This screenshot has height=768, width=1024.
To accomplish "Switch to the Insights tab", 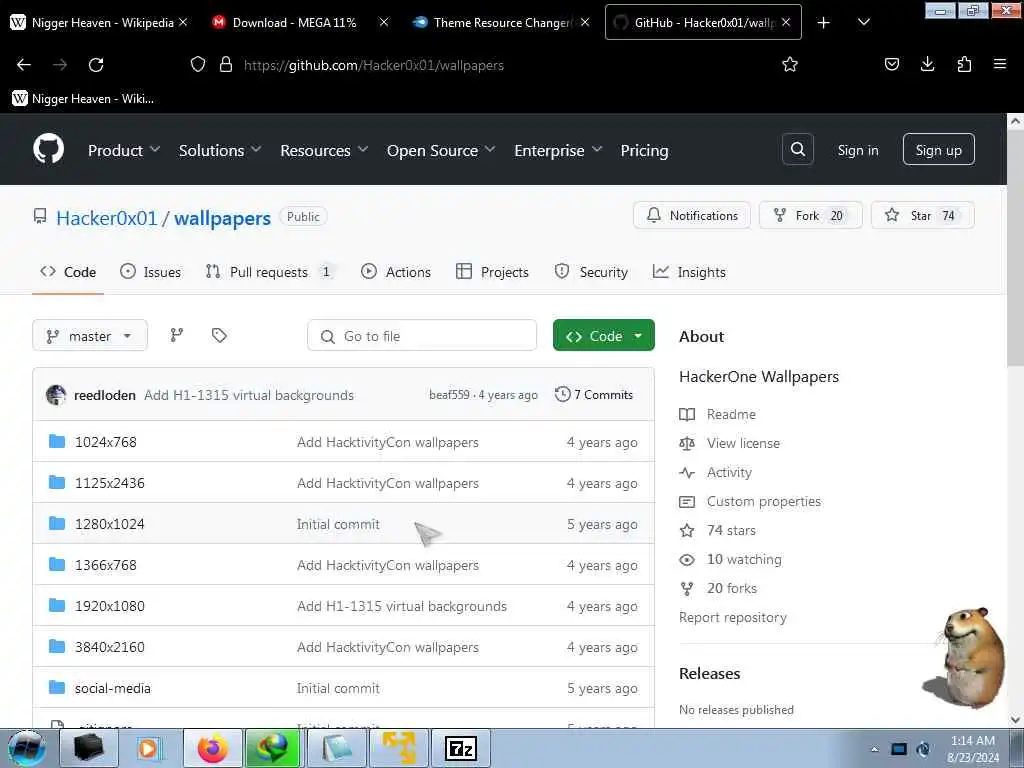I will click(689, 272).
